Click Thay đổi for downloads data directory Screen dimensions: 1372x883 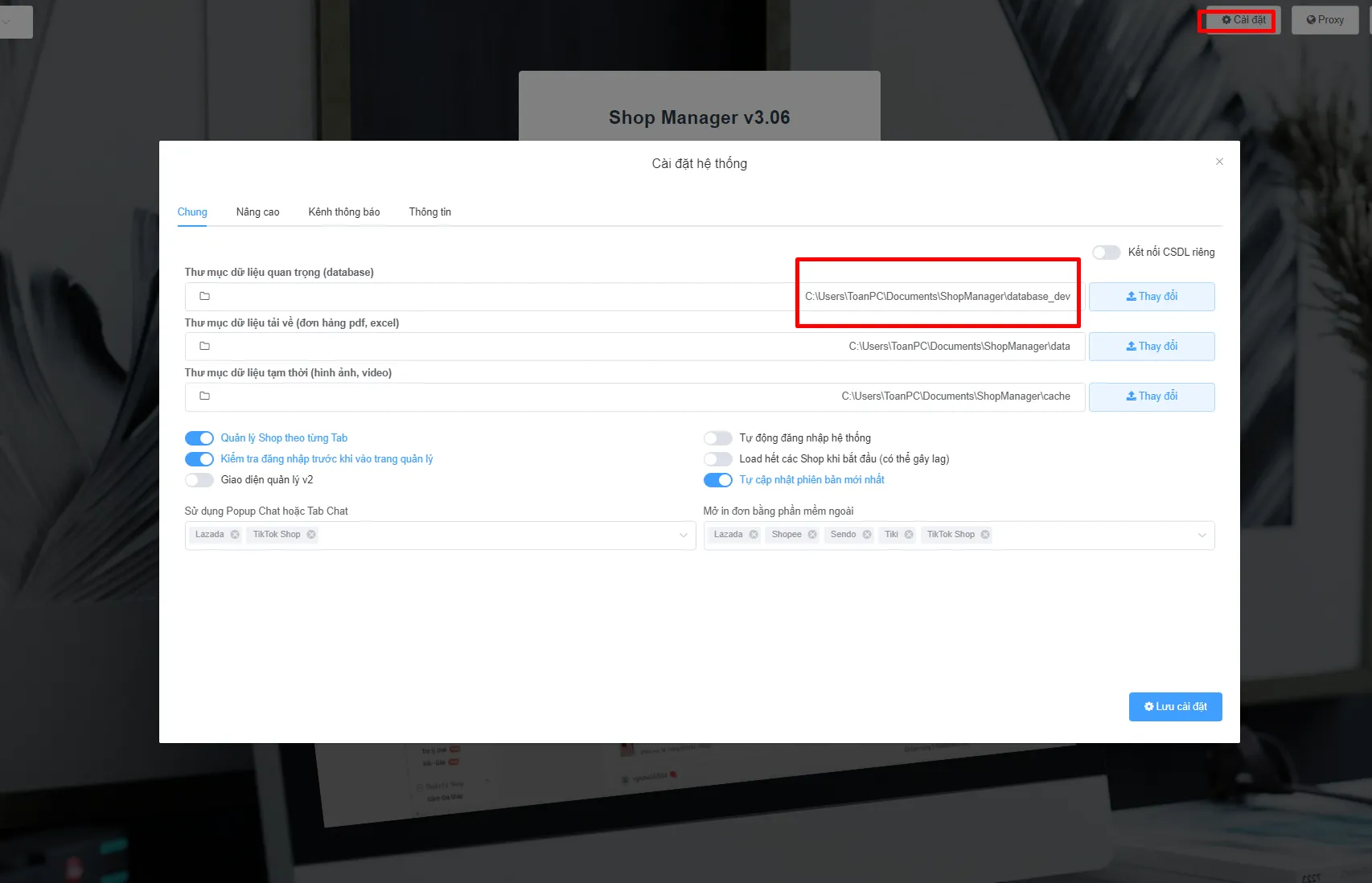pyautogui.click(x=1152, y=347)
